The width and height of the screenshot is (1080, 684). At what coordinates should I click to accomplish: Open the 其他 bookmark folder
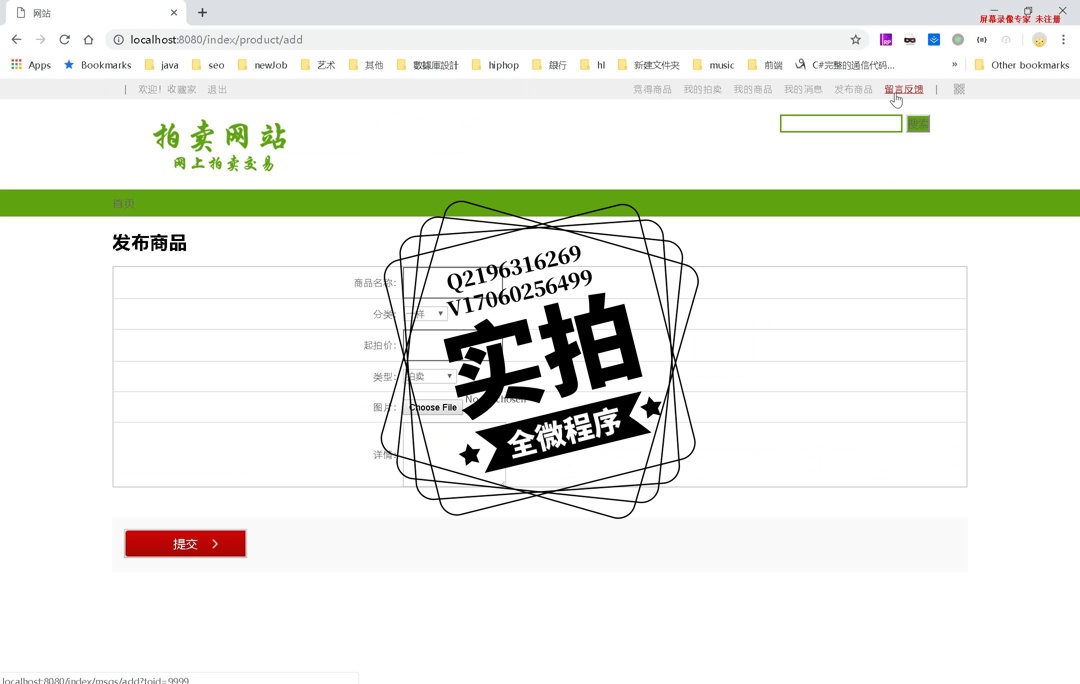click(366, 65)
